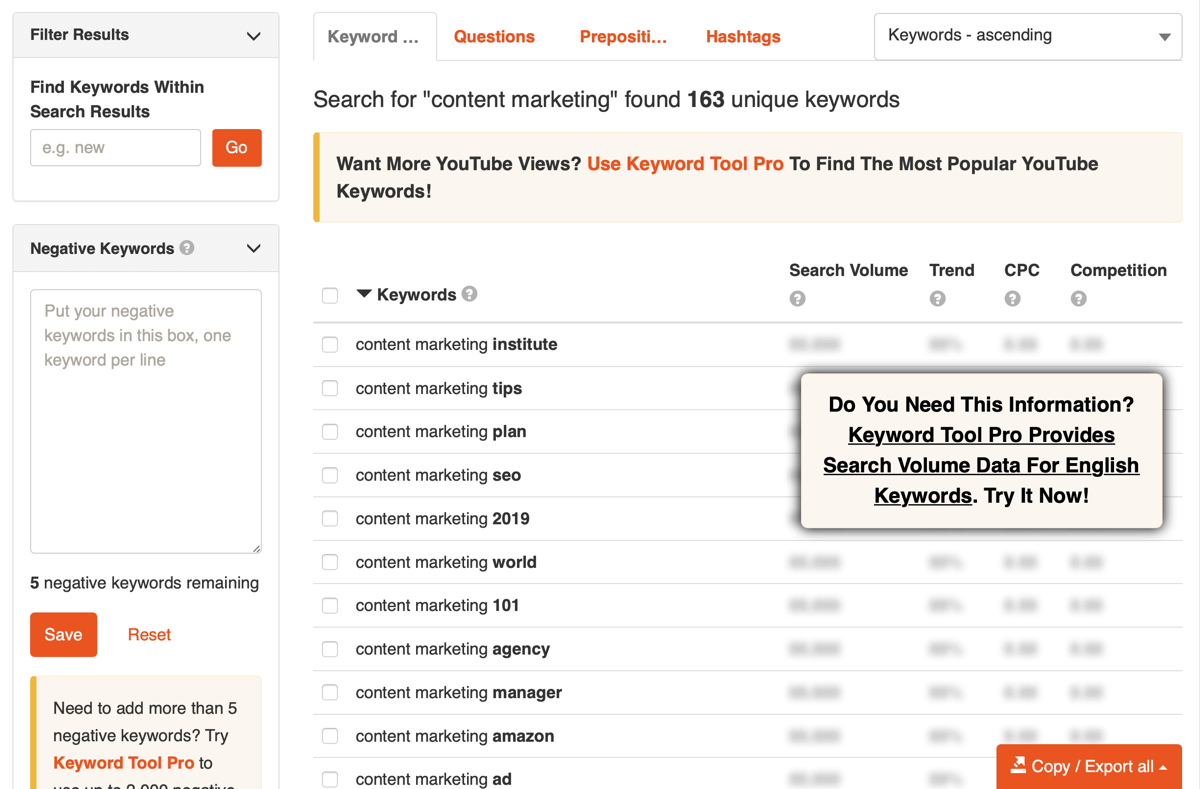Focus the negative keywords text box

click(x=146, y=421)
